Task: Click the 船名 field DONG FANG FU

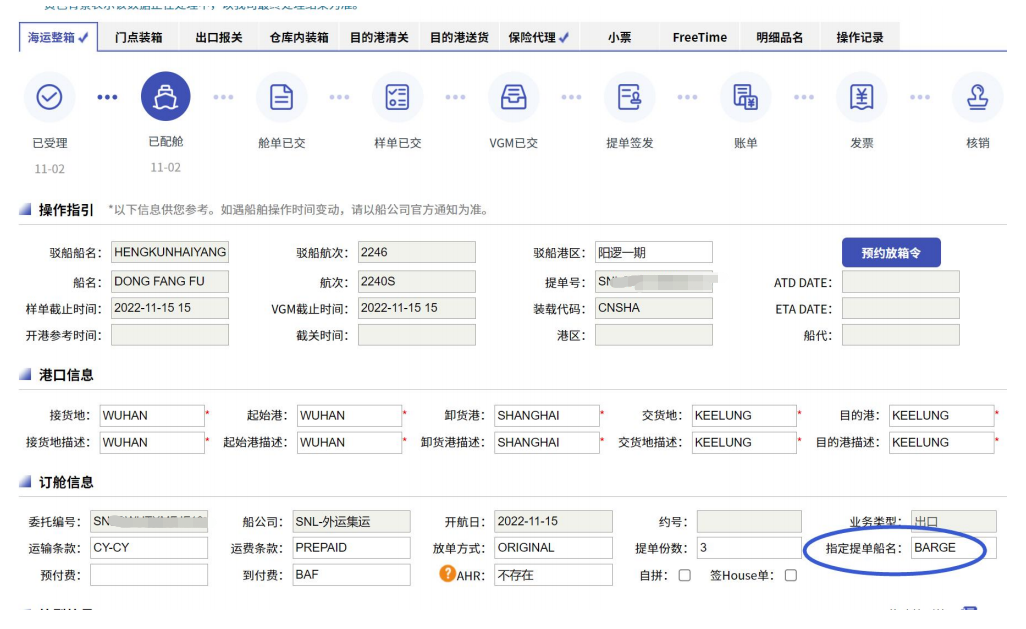Action: click(170, 281)
